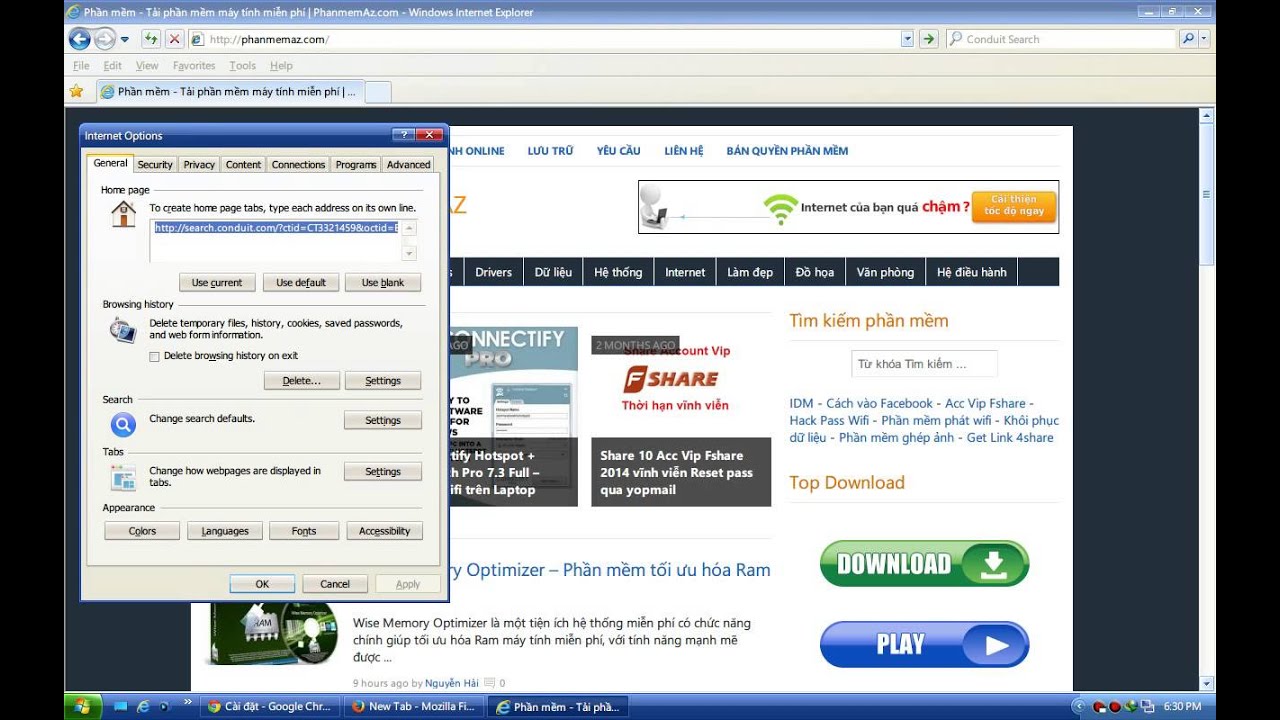This screenshot has height=720, width=1280.
Task: Open the Help menu
Action: (x=281, y=66)
